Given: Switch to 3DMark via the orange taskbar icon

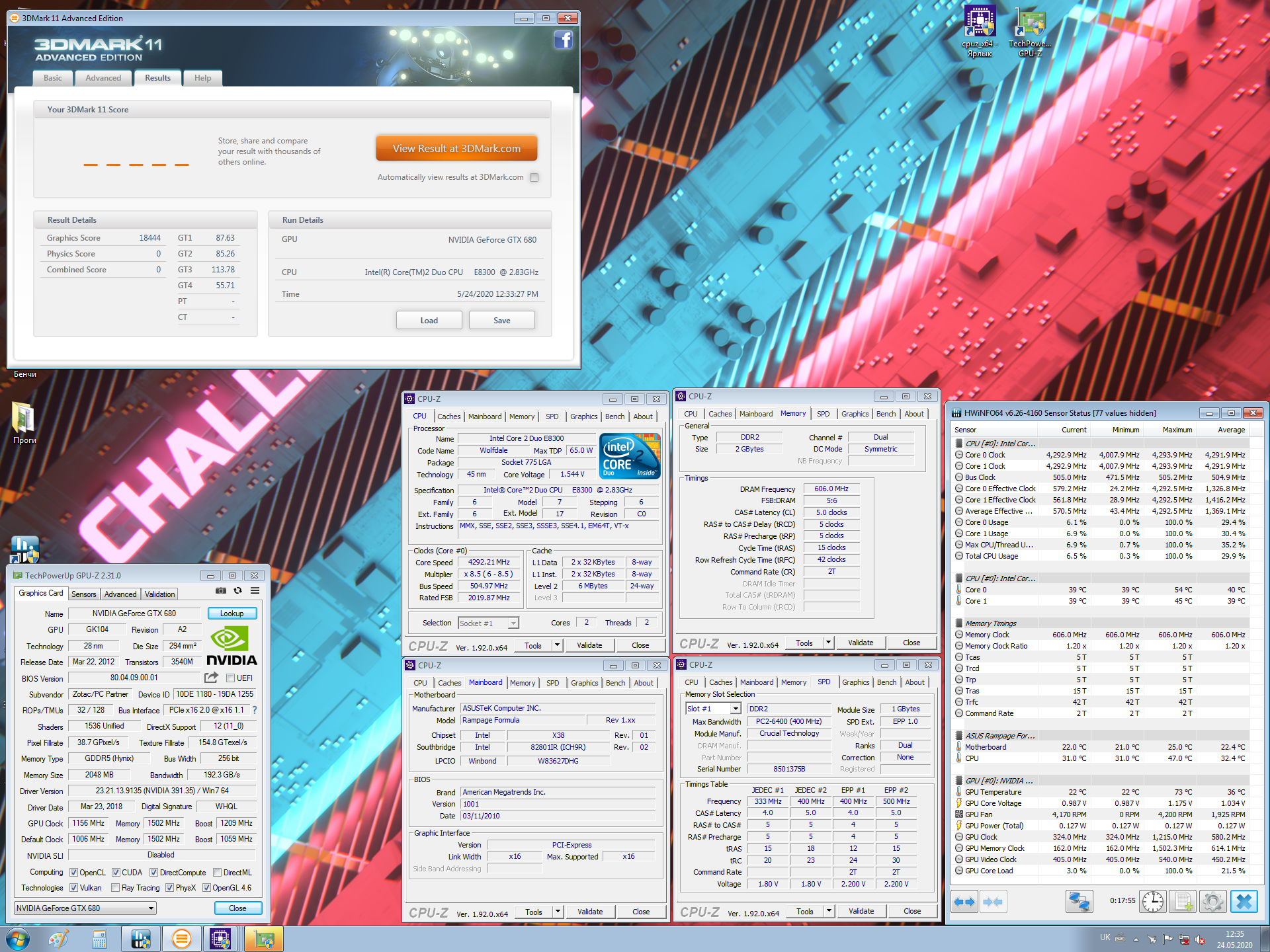Looking at the screenshot, I should (x=181, y=939).
